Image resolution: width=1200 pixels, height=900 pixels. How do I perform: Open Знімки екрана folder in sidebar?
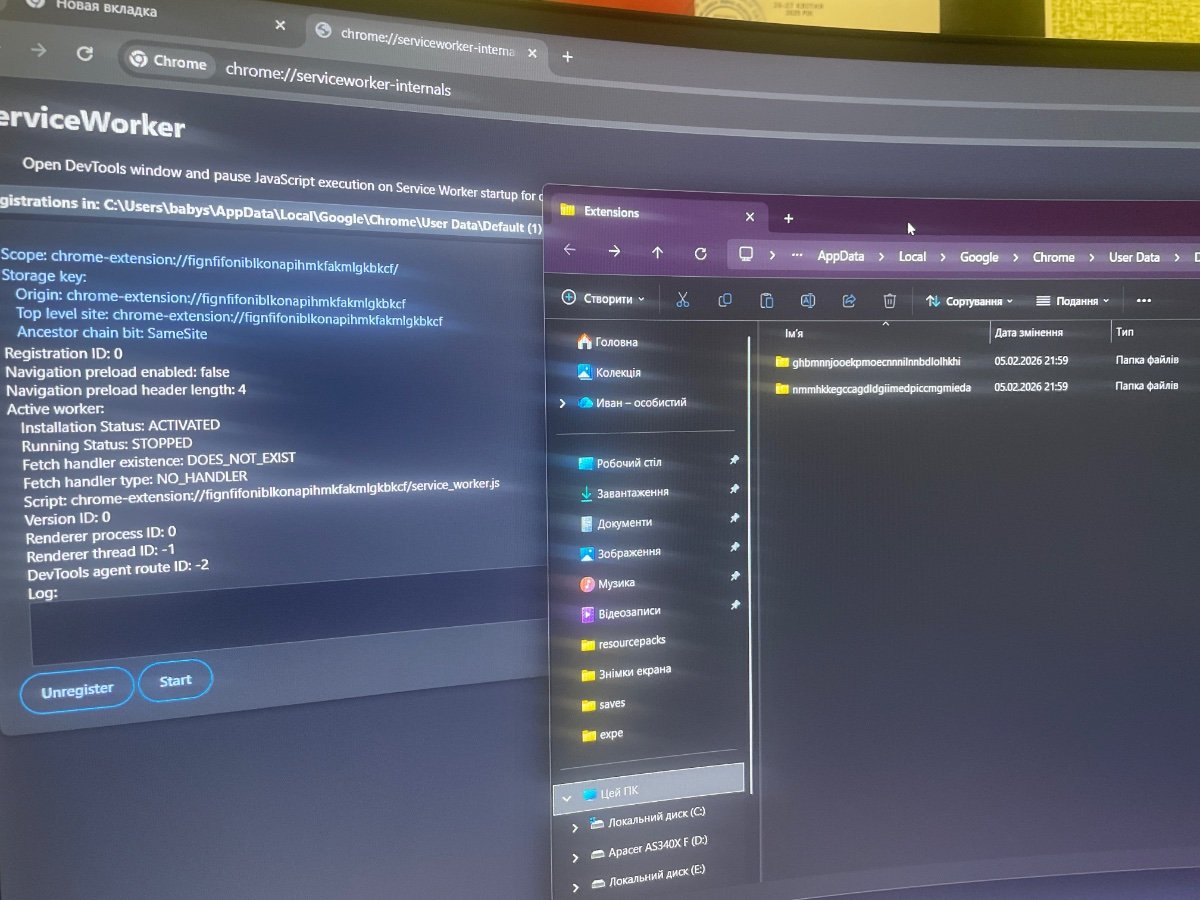[x=626, y=672]
